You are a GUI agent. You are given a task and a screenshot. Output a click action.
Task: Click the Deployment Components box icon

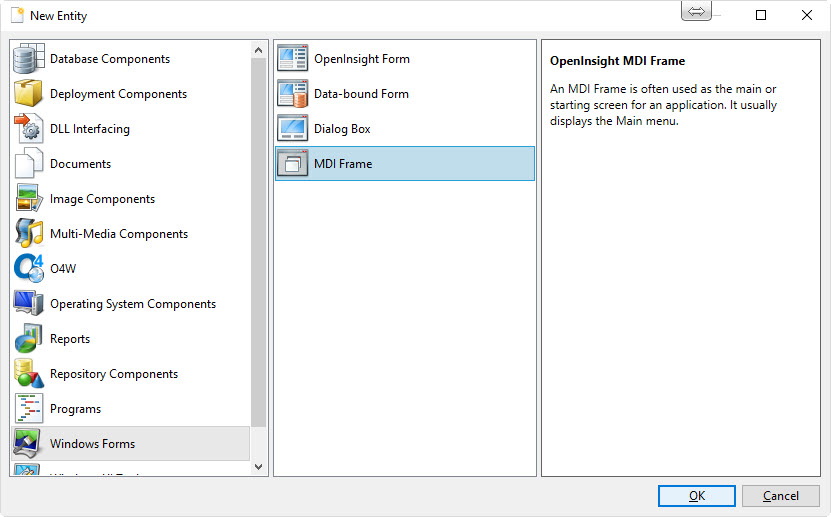click(29, 94)
